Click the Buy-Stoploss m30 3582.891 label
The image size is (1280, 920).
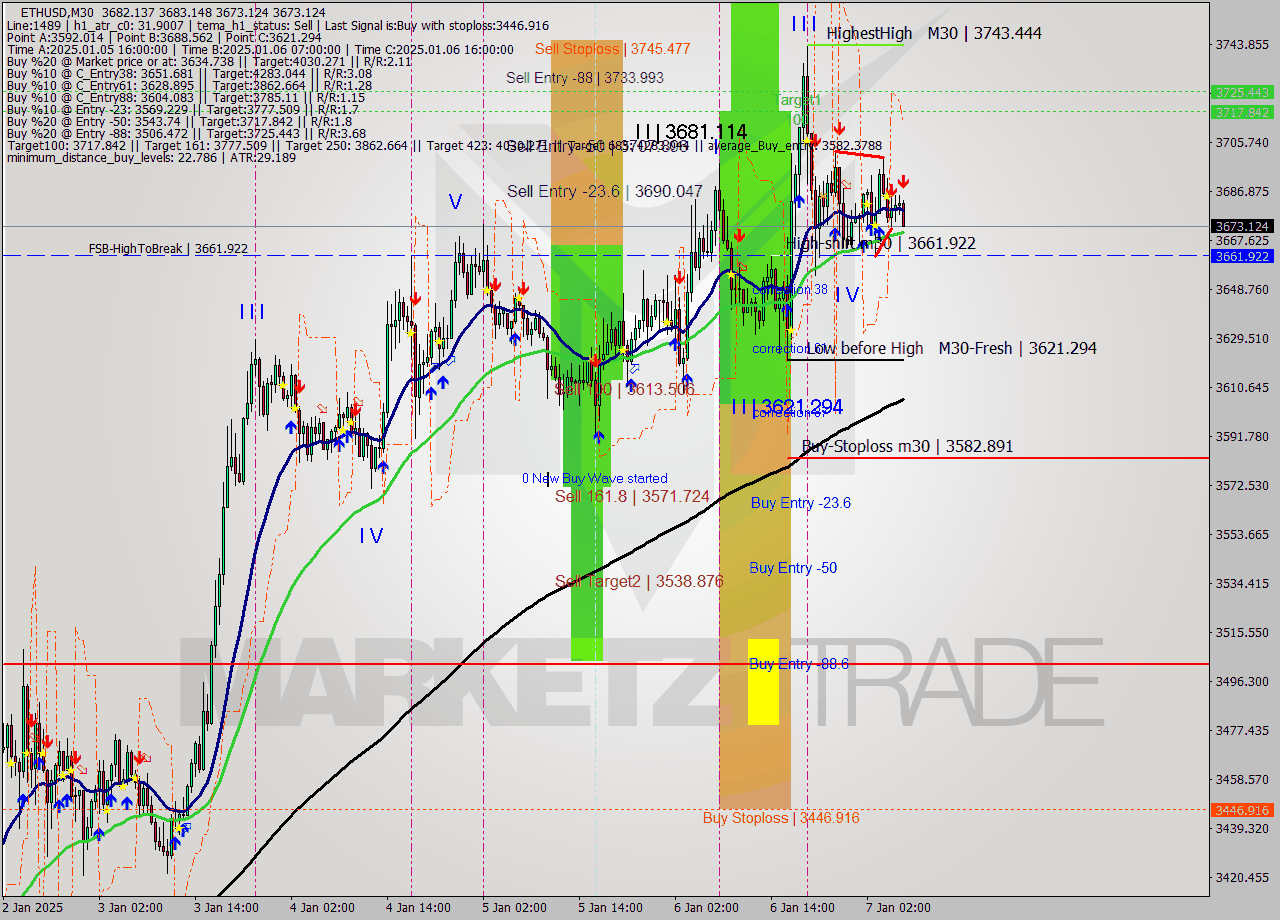907,446
